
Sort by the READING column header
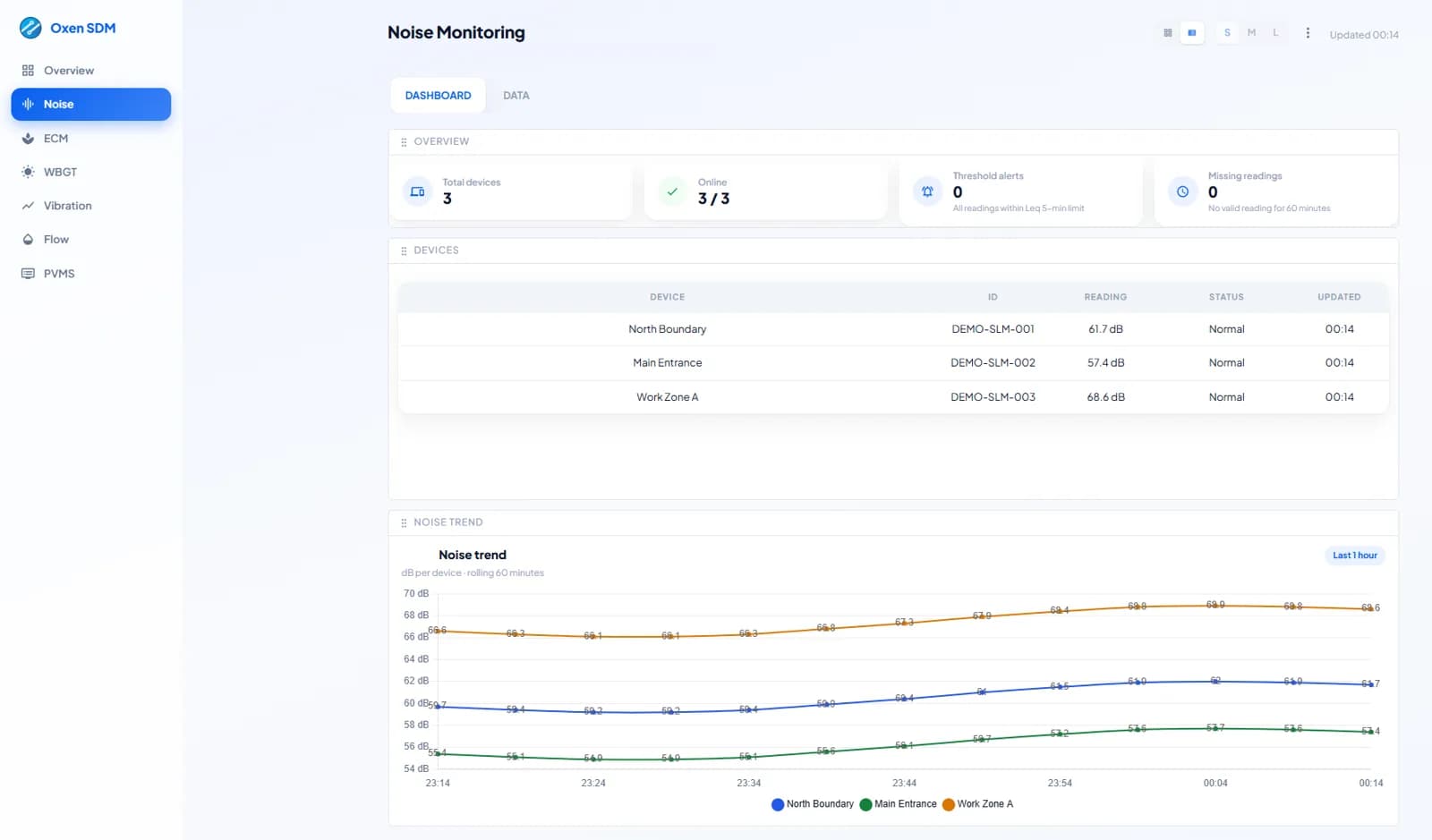tap(1105, 297)
